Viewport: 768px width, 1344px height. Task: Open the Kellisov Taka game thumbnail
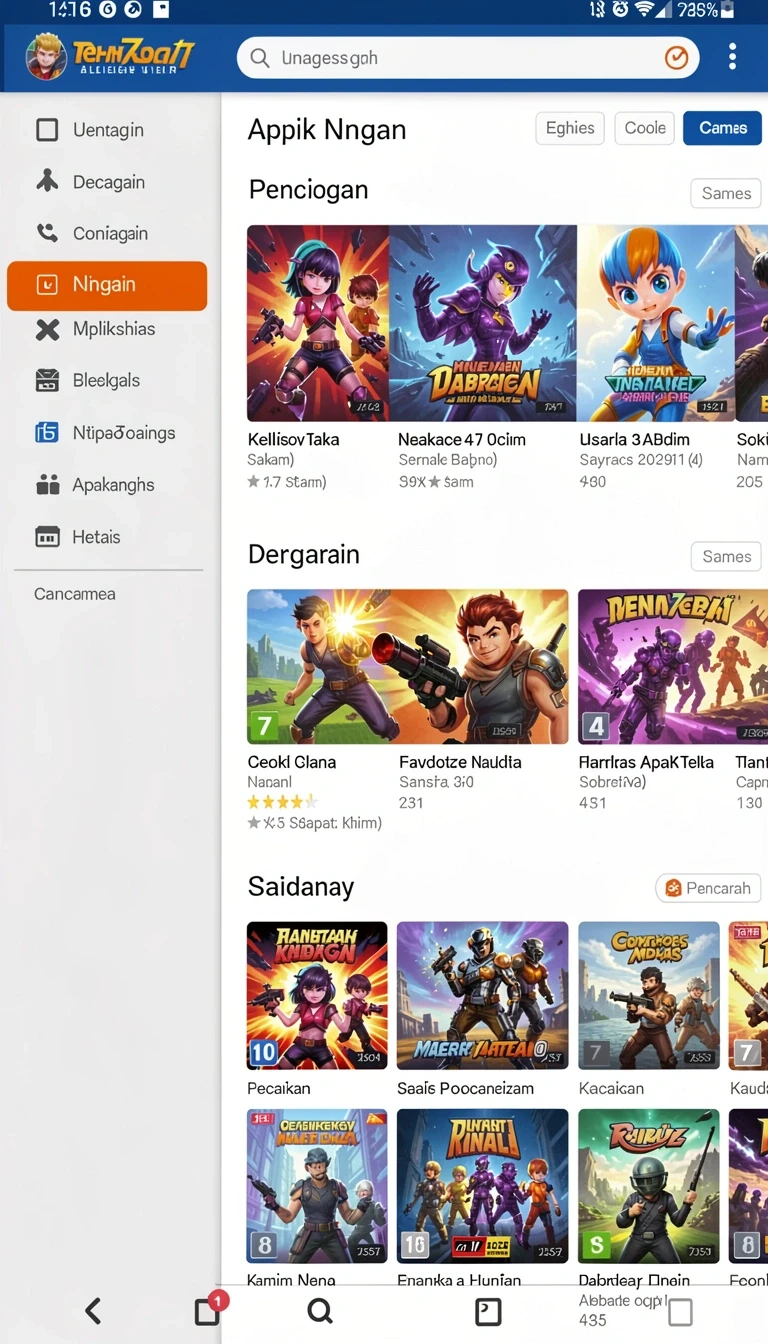click(x=318, y=323)
